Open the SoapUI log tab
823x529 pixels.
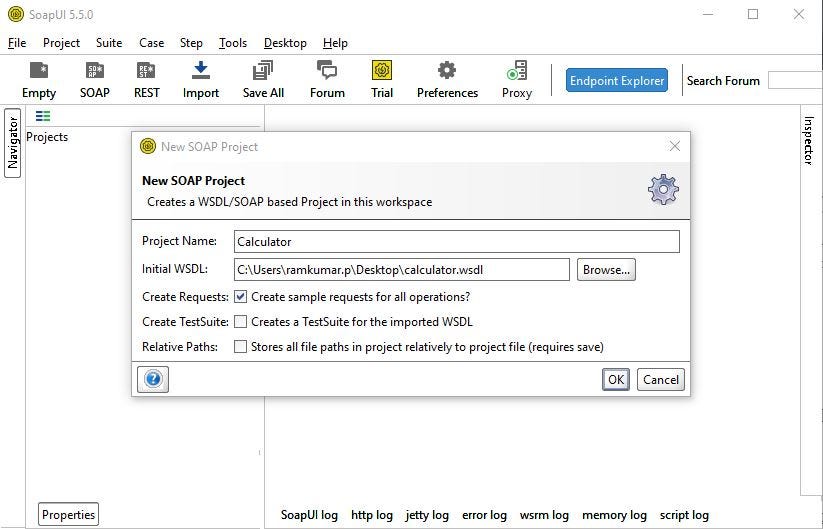coord(309,515)
